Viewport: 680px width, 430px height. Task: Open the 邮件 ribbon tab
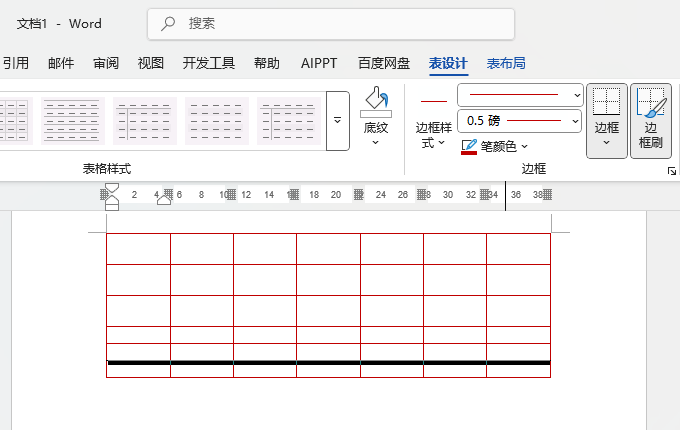(x=61, y=63)
